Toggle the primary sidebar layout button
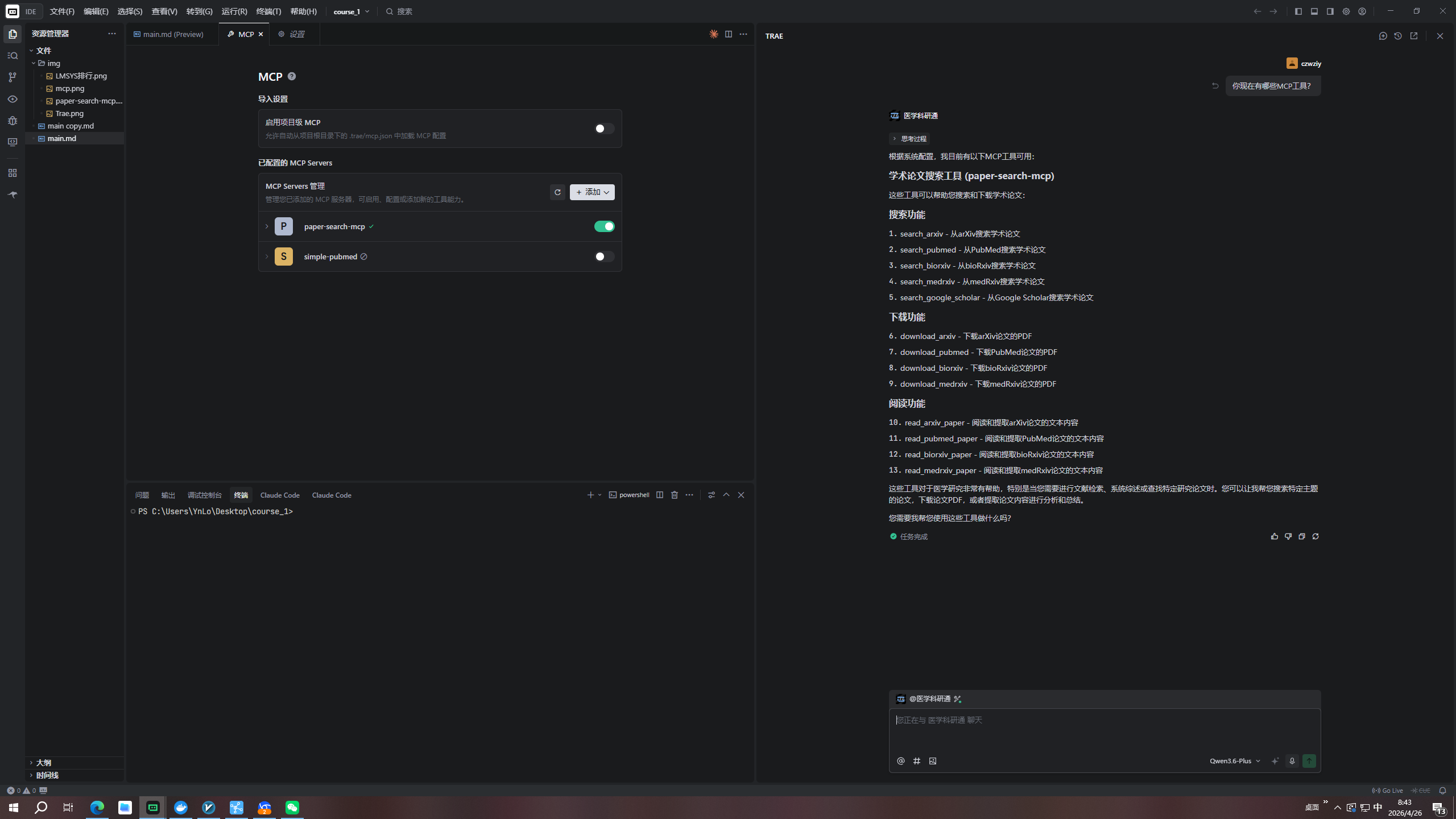This screenshot has height=819, width=1456. point(1298,11)
